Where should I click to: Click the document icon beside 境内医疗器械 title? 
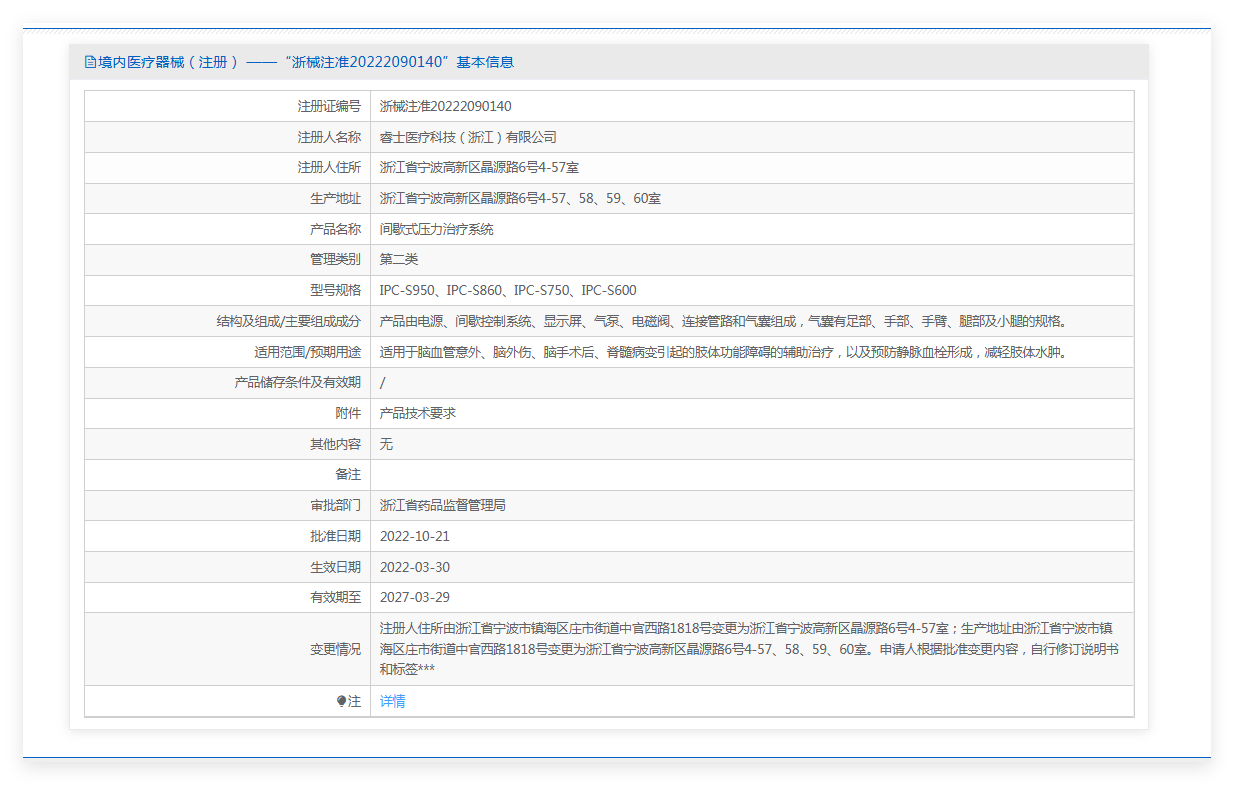click(90, 62)
